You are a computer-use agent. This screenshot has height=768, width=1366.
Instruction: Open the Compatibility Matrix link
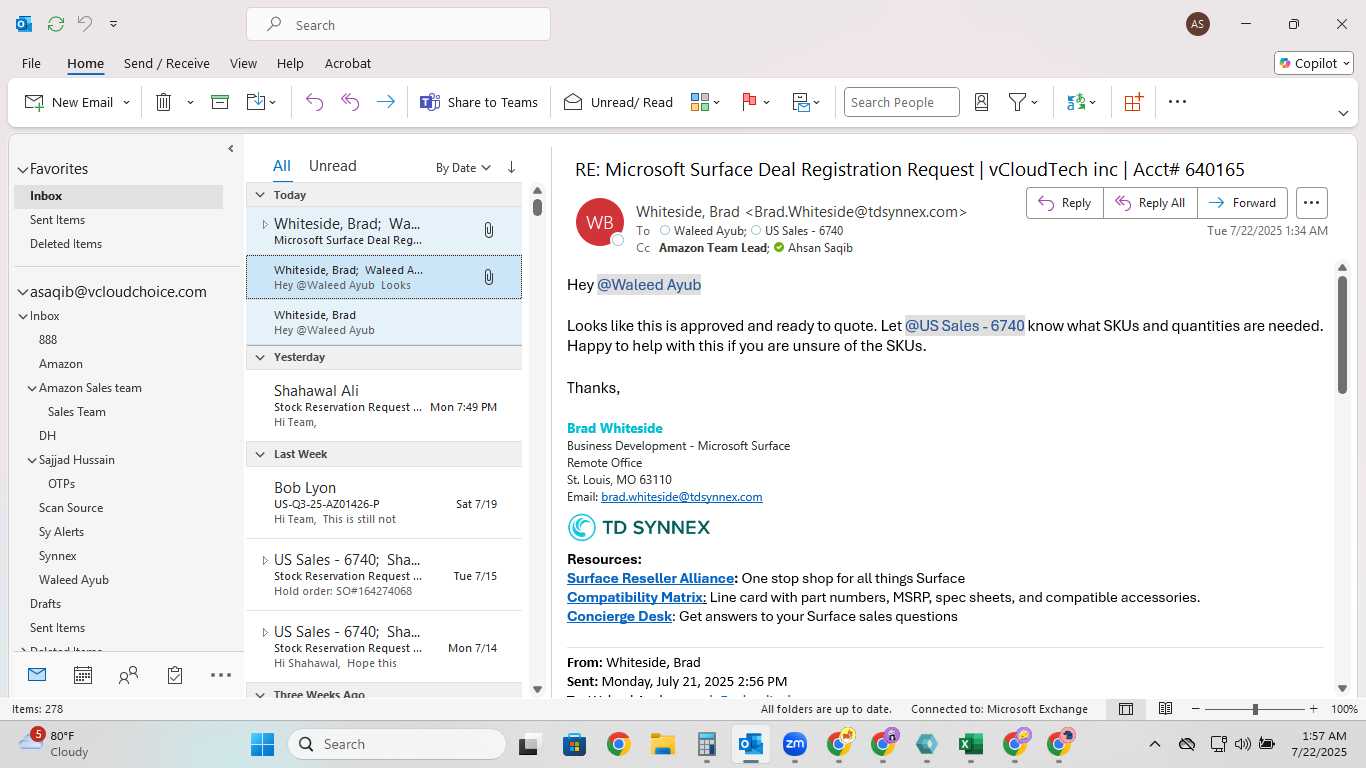pos(637,598)
